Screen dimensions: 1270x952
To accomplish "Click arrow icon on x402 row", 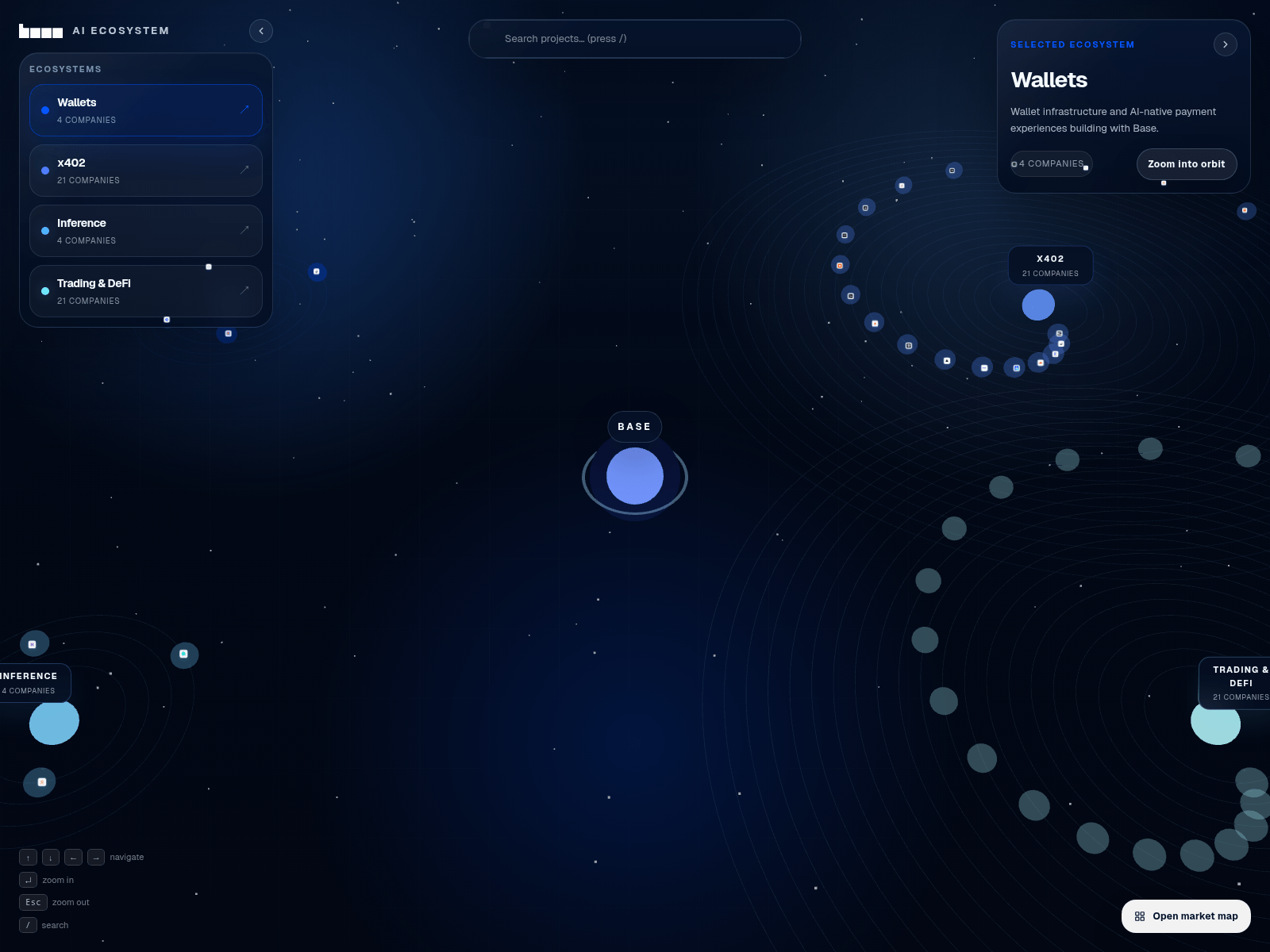I will (x=244, y=170).
